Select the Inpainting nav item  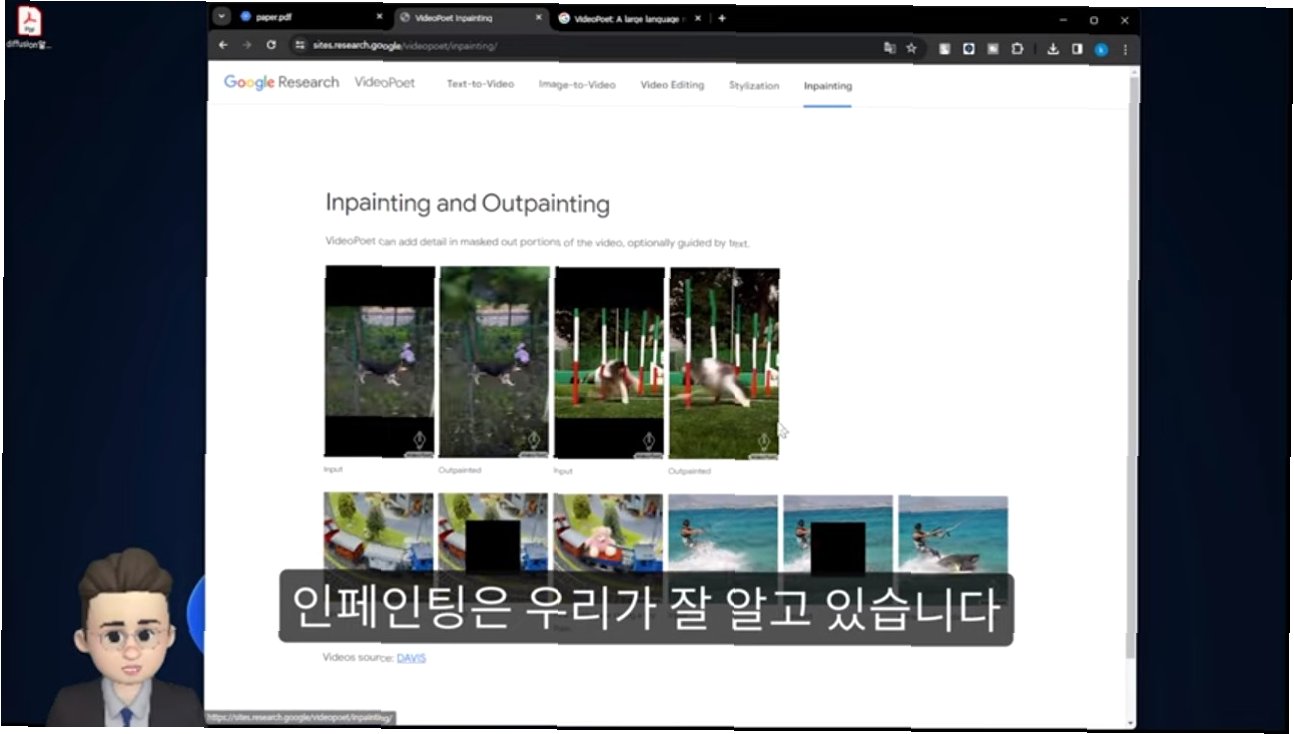tap(828, 86)
